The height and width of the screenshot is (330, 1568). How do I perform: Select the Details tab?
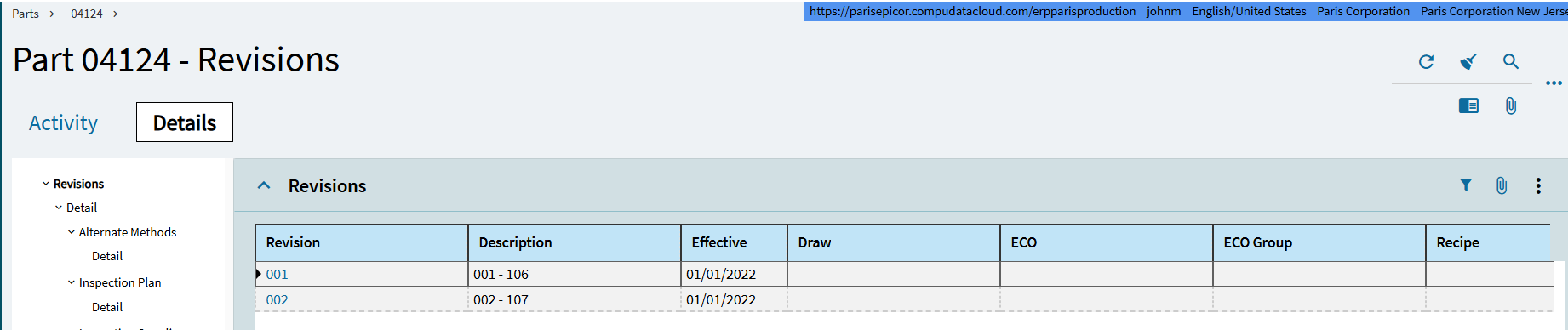click(x=185, y=122)
